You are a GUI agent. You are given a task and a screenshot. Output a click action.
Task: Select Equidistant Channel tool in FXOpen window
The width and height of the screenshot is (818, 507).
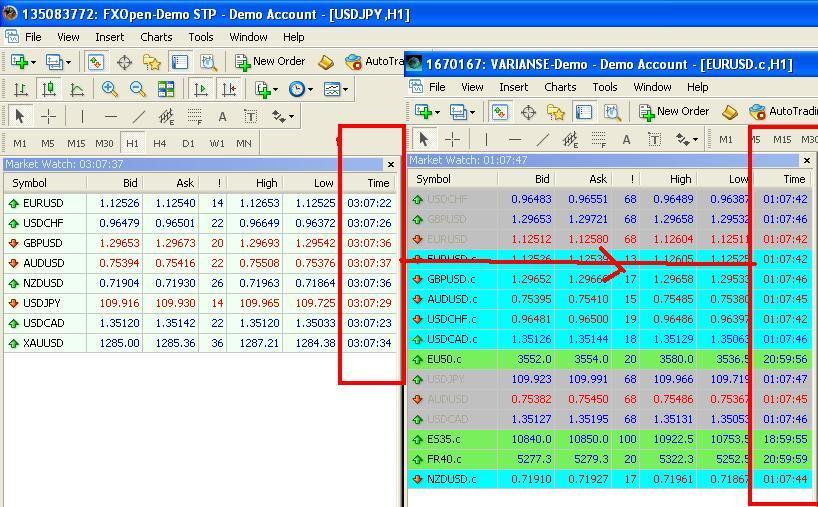[x=166, y=117]
